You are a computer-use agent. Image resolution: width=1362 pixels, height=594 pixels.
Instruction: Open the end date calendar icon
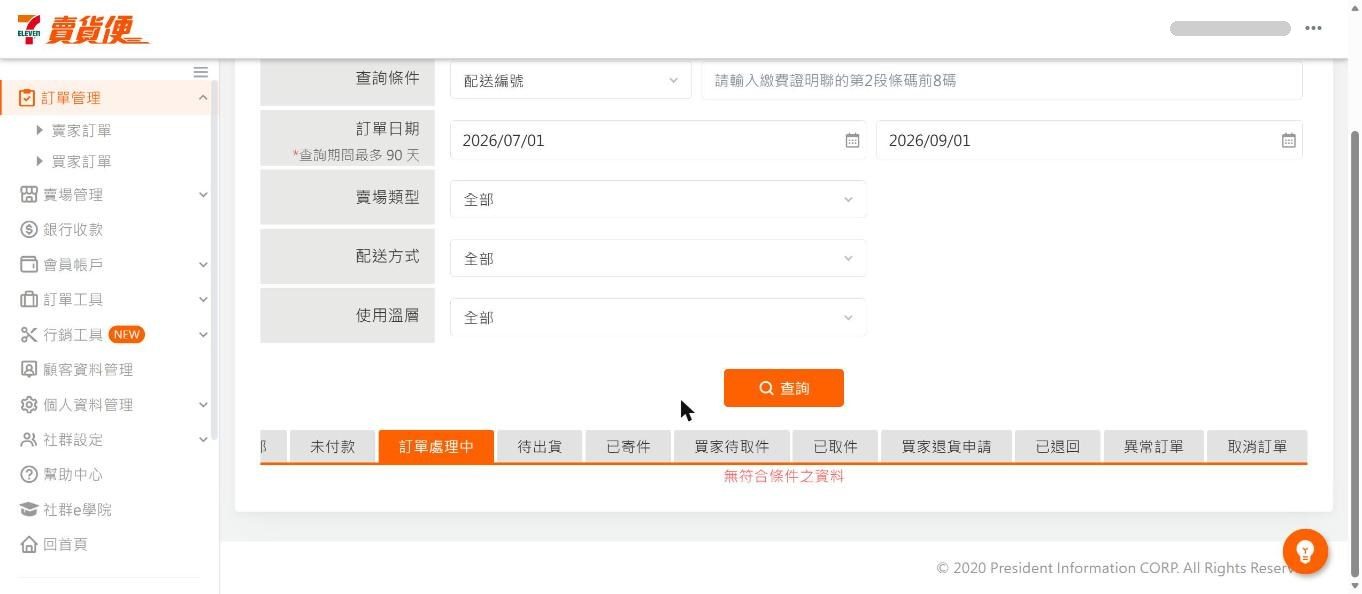[1289, 140]
